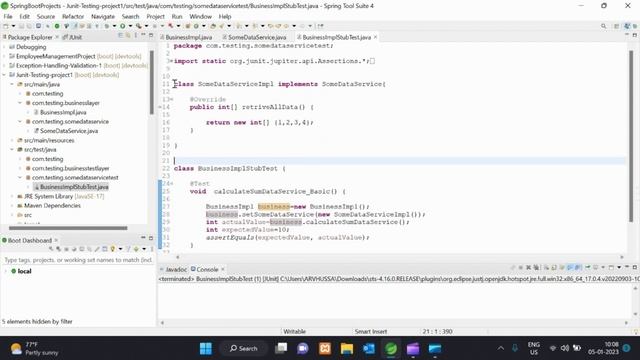Open the File menu
The image size is (640, 360).
pyautogui.click(x=8, y=16)
